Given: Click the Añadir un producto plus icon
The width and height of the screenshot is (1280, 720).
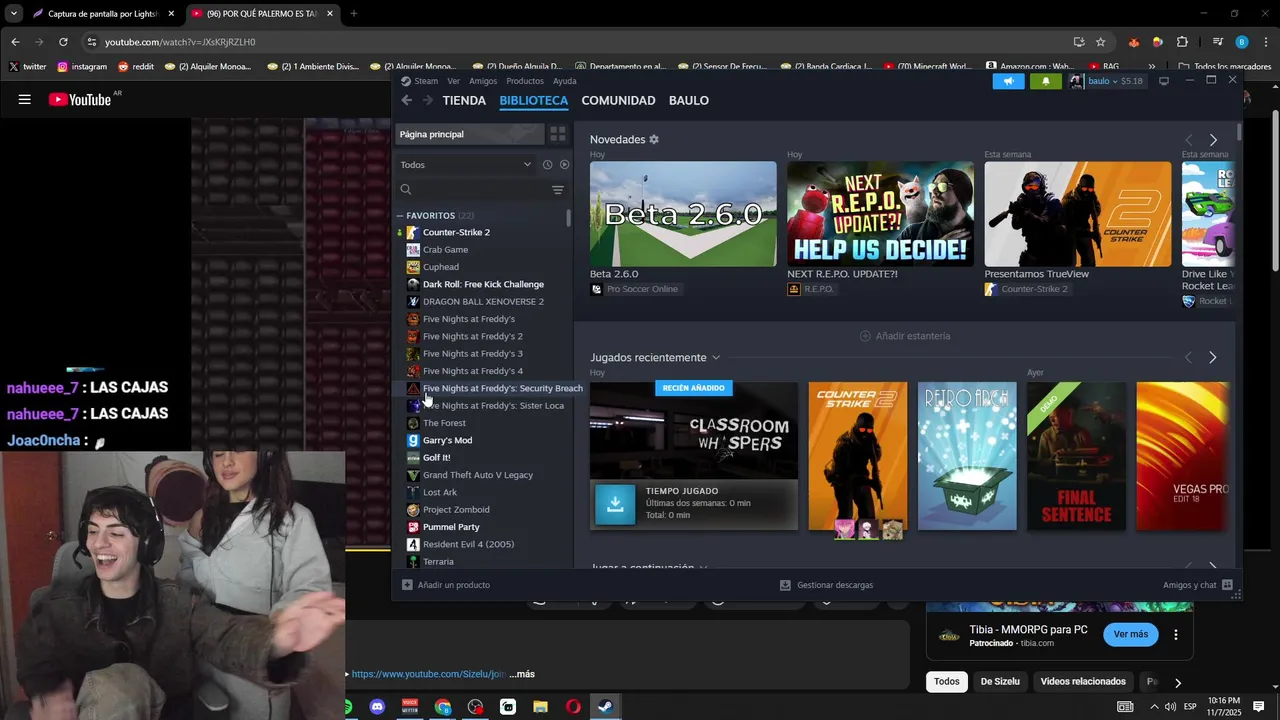Looking at the screenshot, I should tap(407, 585).
